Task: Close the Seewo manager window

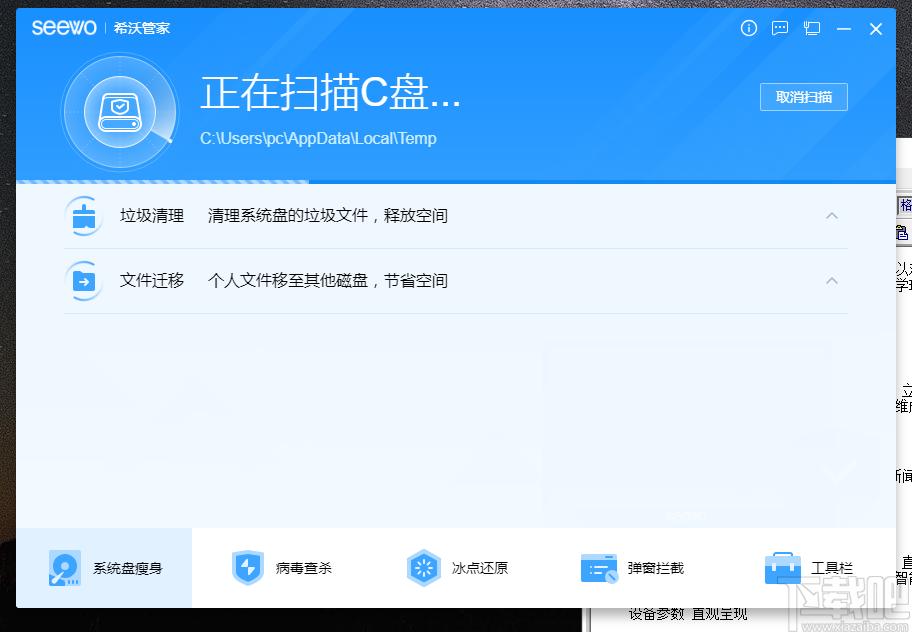Action: tap(875, 28)
